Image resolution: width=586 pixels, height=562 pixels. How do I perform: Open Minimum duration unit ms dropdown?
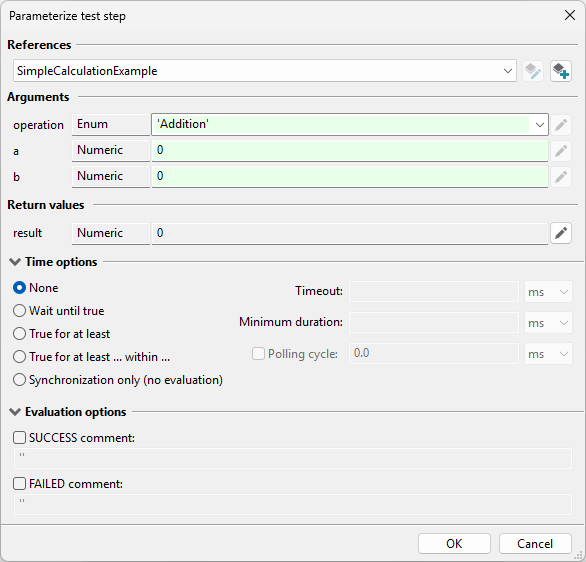pos(548,323)
